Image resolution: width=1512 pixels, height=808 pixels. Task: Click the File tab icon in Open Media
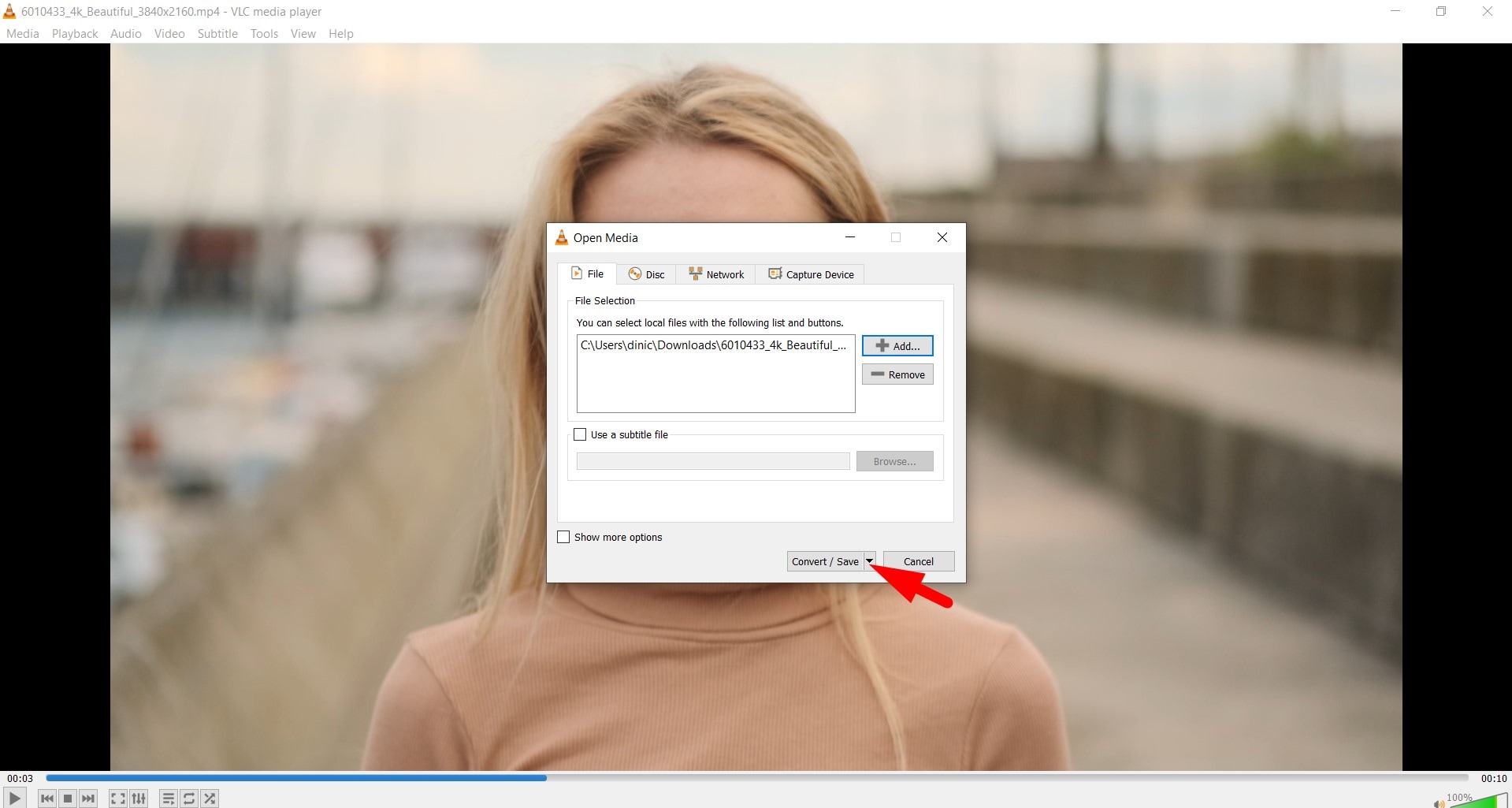click(x=577, y=274)
